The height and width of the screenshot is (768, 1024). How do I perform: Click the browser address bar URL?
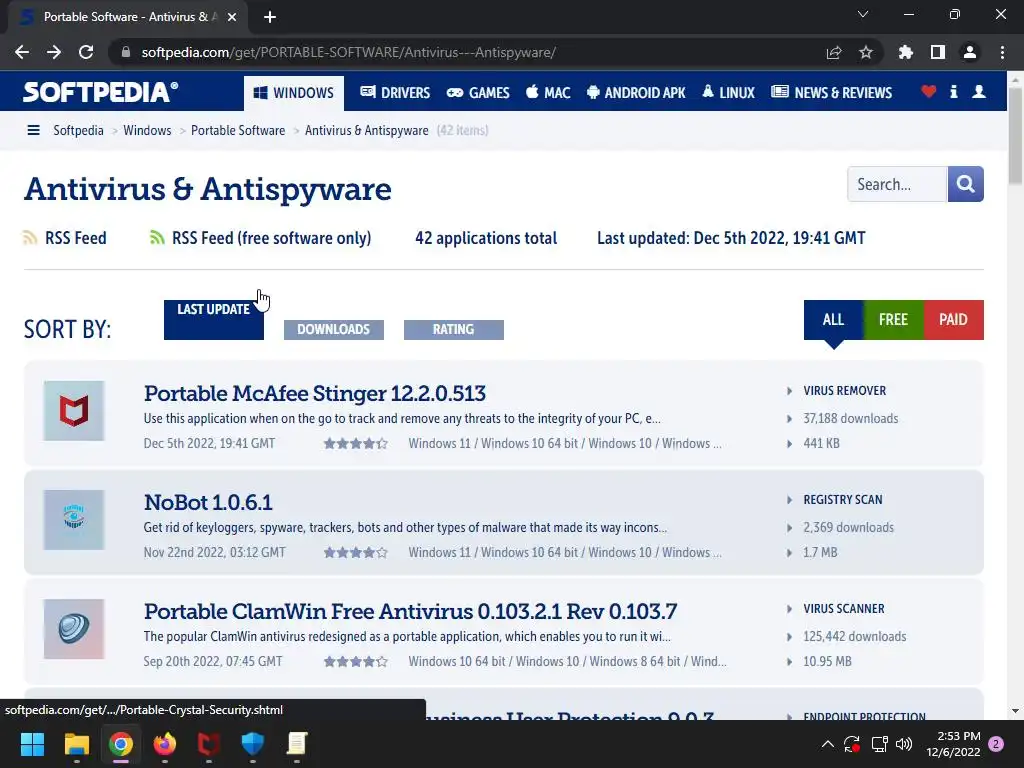(x=349, y=52)
